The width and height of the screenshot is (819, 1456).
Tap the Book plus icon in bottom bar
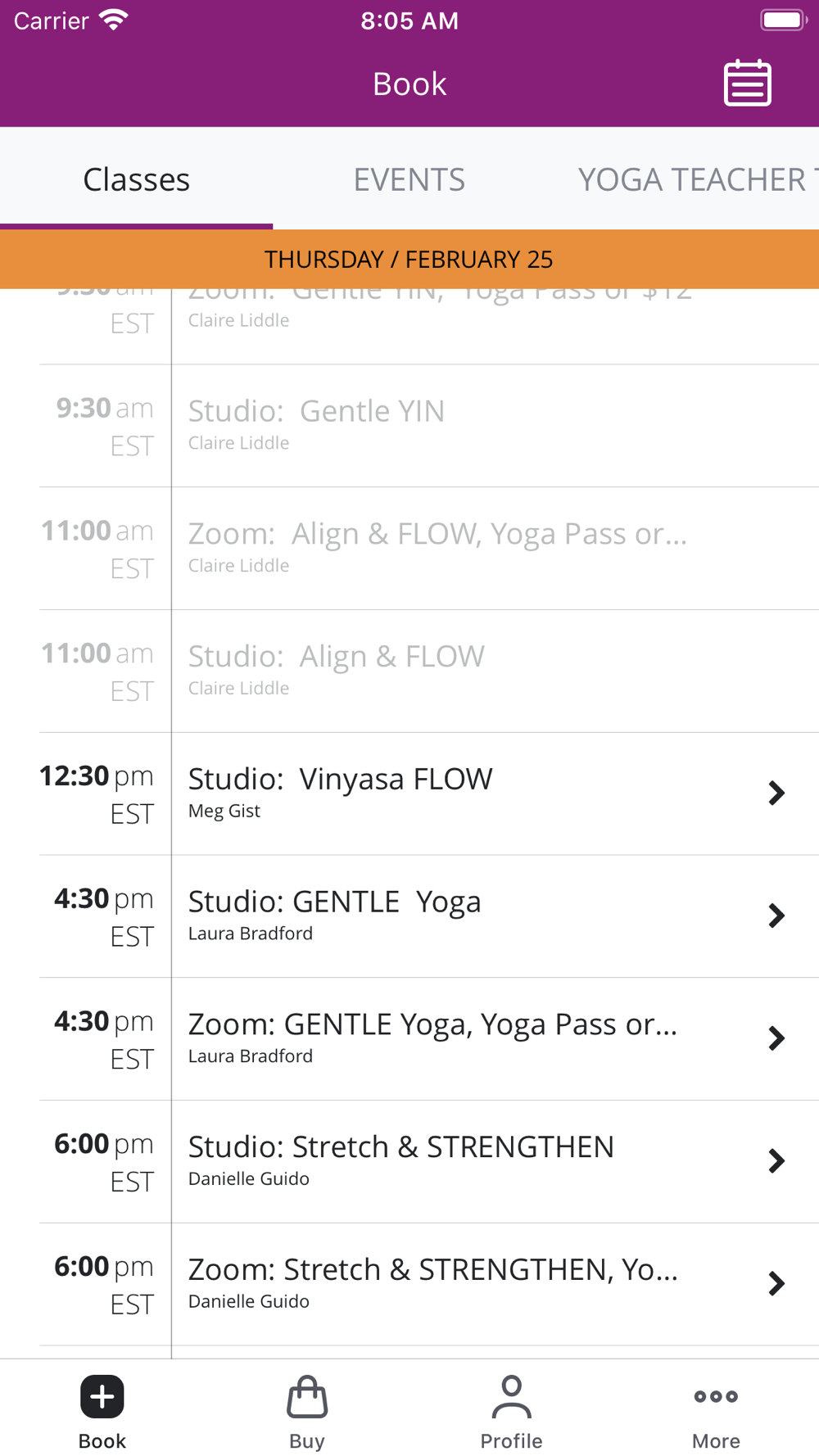click(x=102, y=1396)
